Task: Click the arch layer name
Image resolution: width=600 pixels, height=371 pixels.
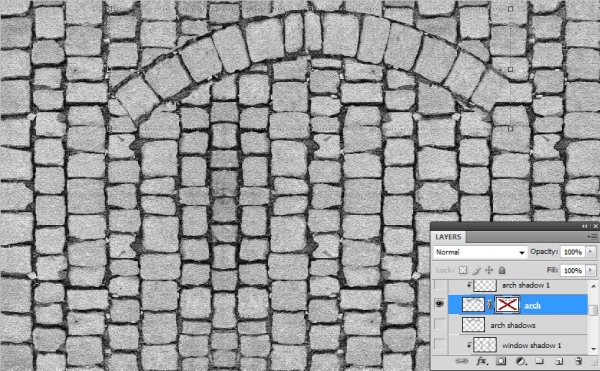Action: click(532, 305)
